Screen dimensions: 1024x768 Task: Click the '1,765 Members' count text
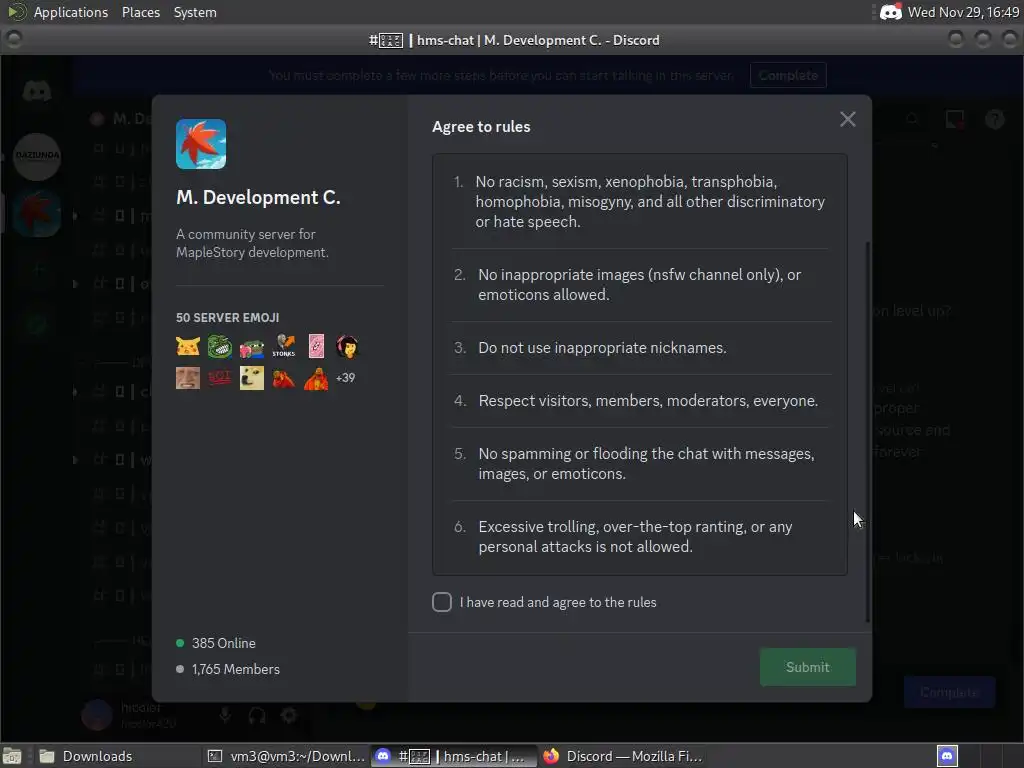pos(235,669)
